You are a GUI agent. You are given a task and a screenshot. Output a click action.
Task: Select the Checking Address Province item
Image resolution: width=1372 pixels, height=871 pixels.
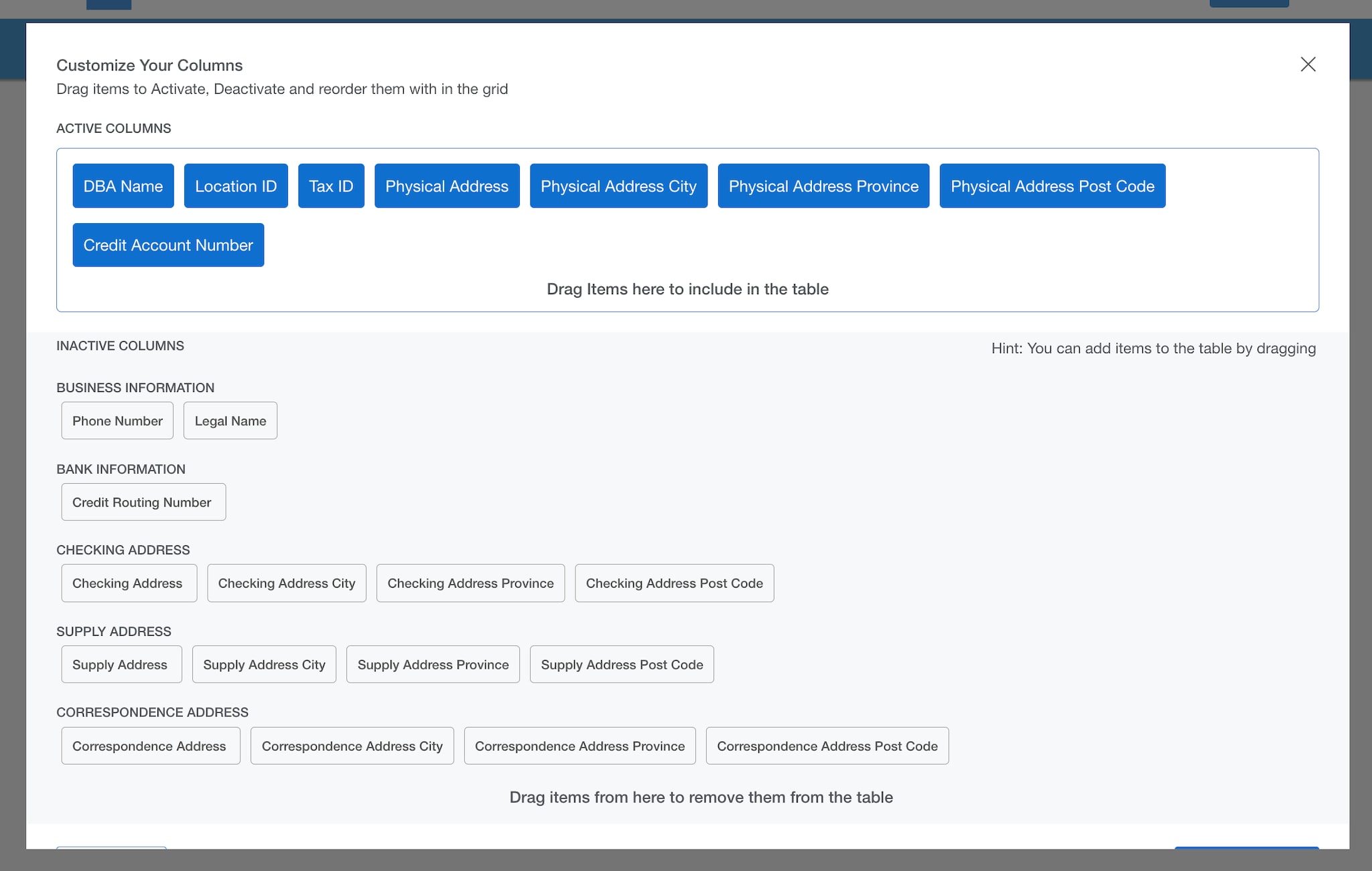click(x=470, y=583)
